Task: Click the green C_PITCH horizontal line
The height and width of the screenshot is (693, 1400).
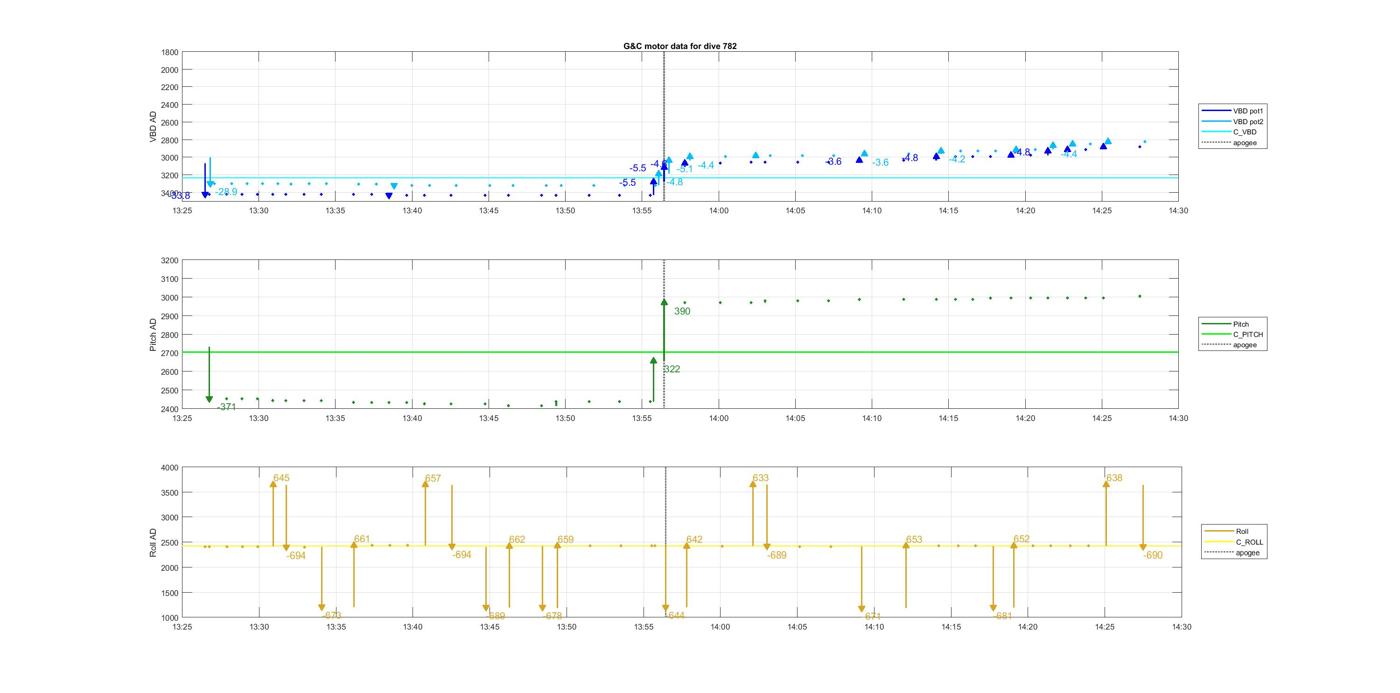Action: (x=679, y=352)
